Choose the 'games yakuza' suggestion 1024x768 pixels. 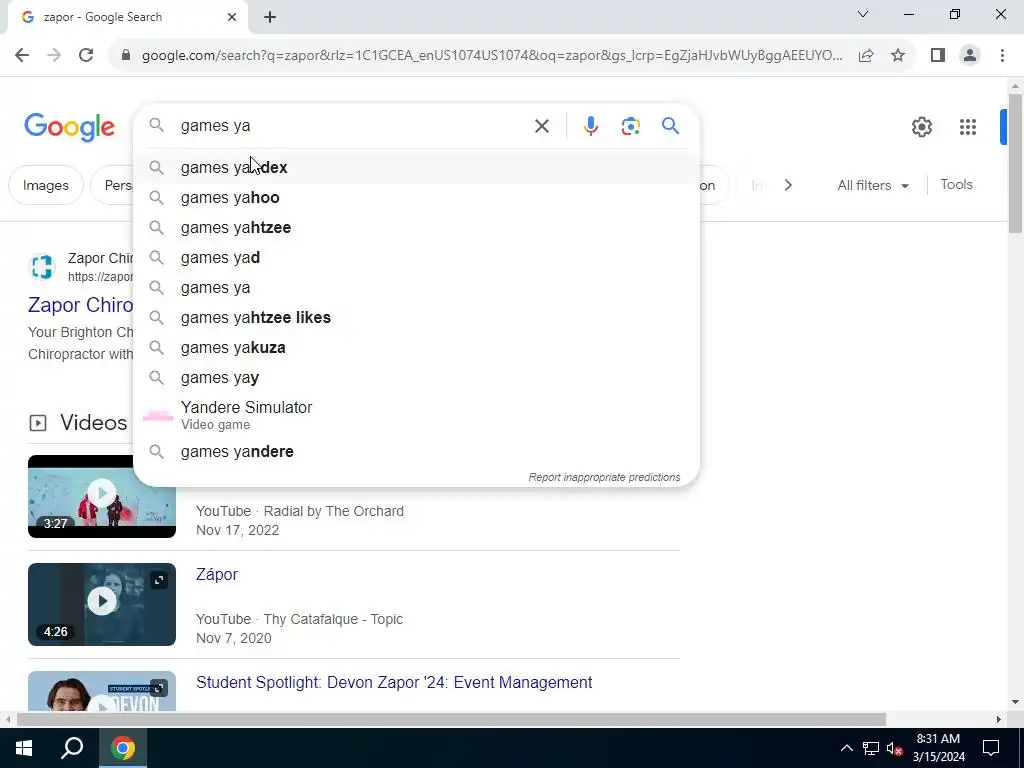pyautogui.click(x=416, y=348)
